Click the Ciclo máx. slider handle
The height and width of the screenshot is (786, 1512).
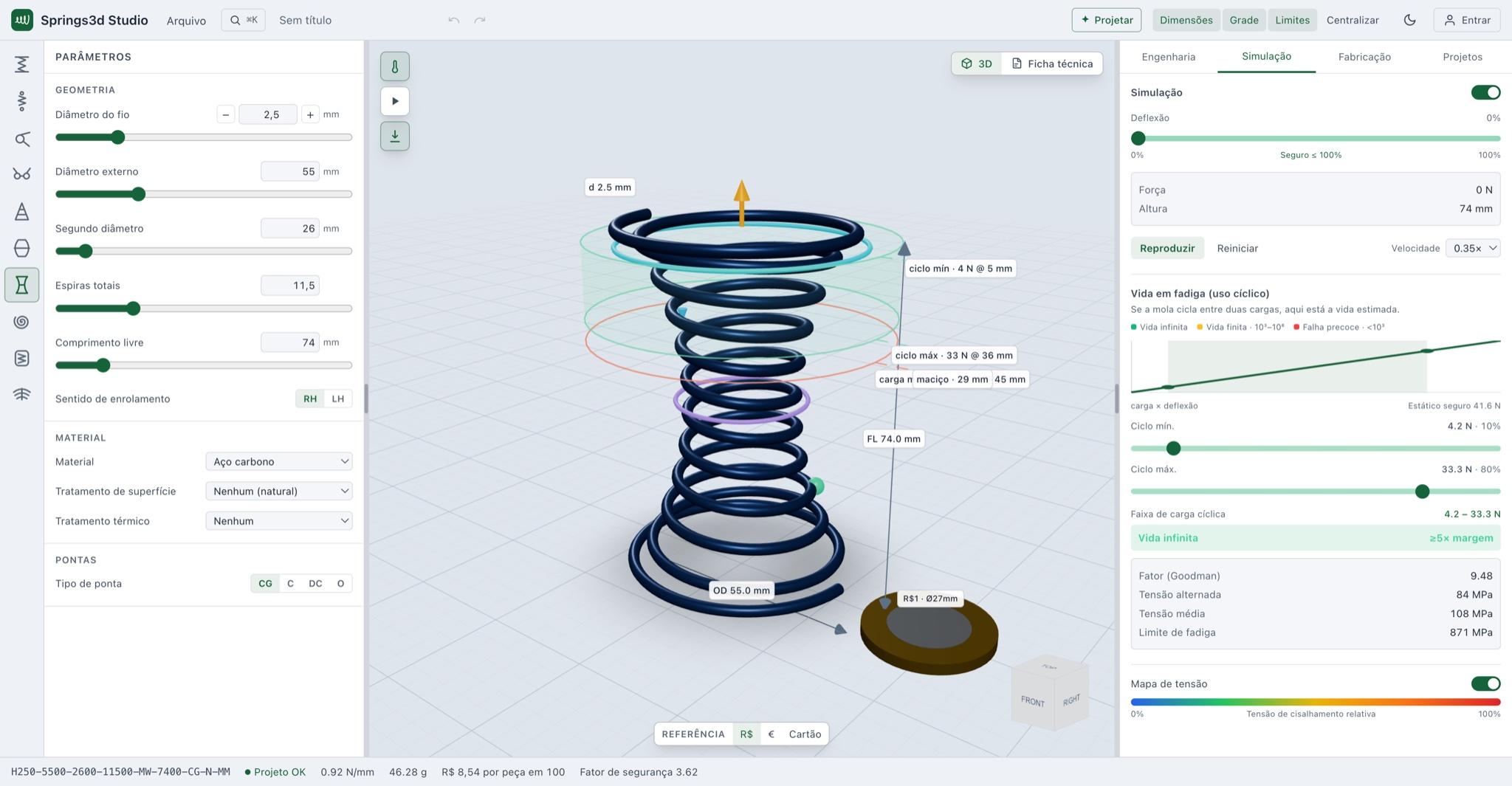coord(1422,491)
